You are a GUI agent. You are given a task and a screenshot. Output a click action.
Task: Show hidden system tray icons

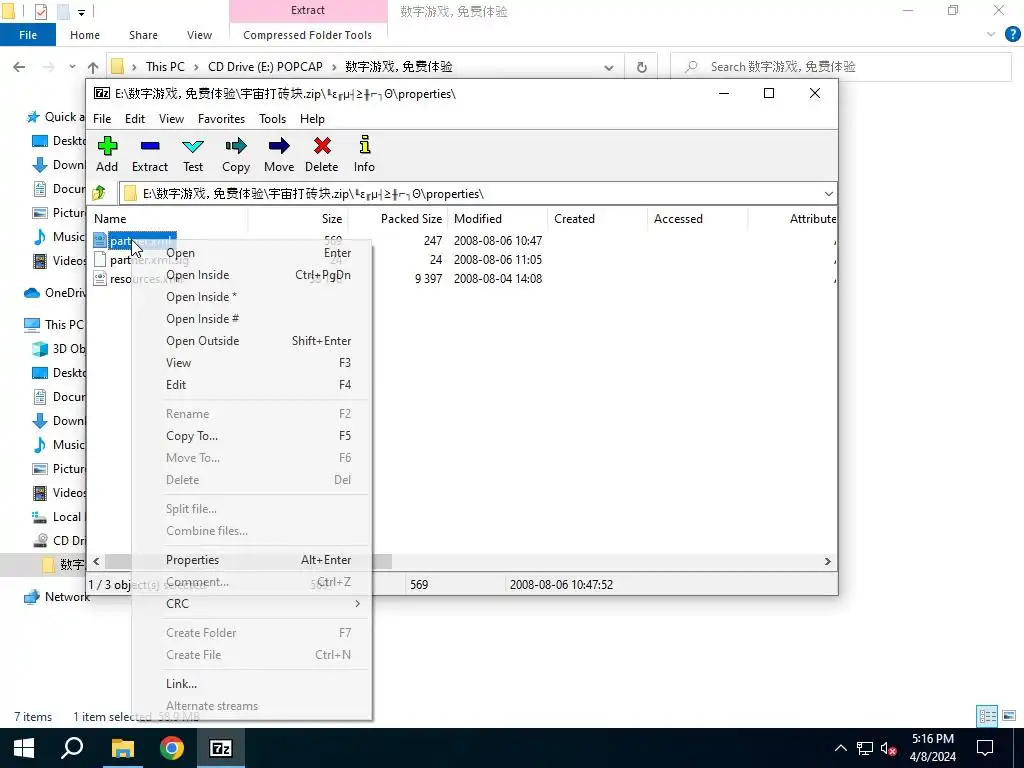[x=840, y=748]
